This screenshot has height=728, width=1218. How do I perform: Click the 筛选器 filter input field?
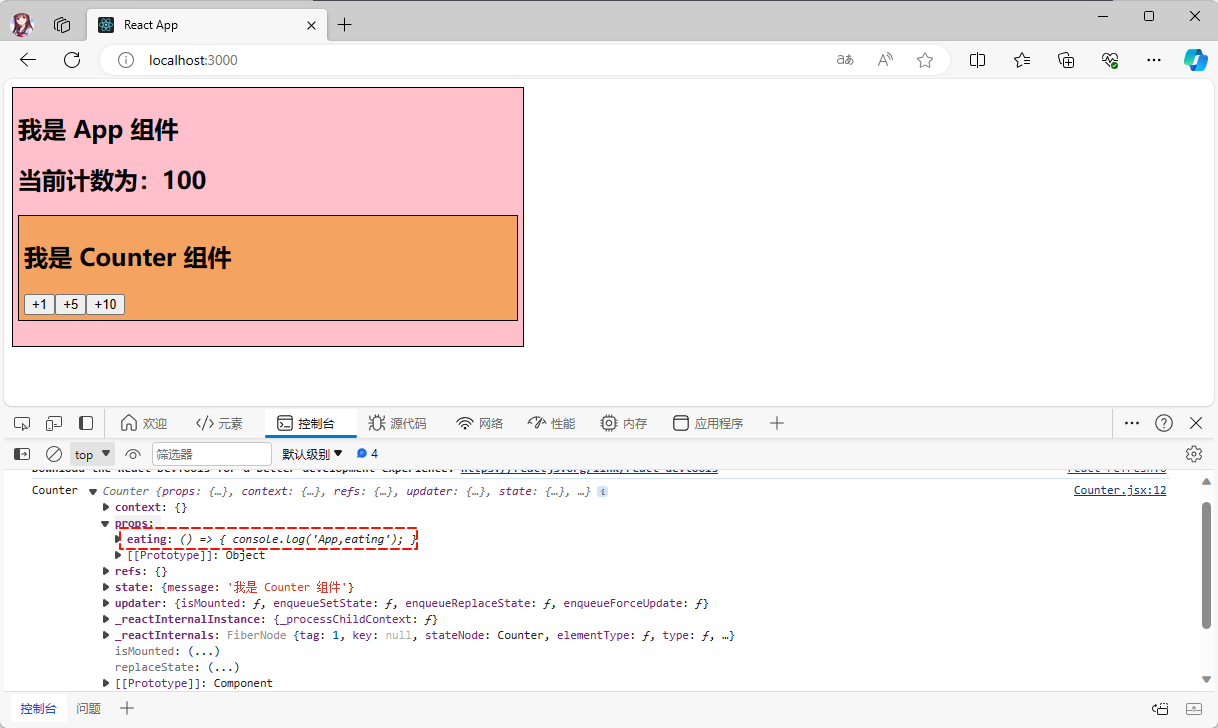tap(211, 453)
